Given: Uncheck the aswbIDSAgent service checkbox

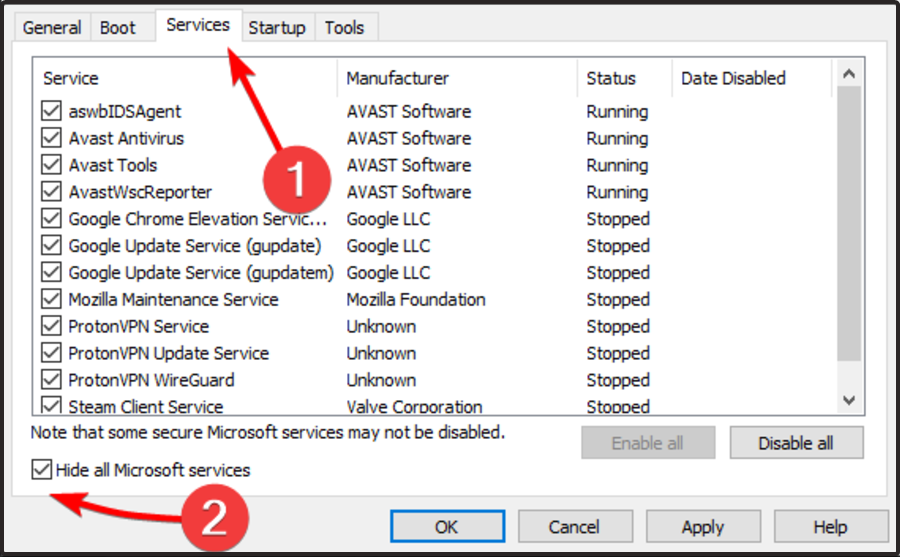Looking at the screenshot, I should pyautogui.click(x=51, y=112).
